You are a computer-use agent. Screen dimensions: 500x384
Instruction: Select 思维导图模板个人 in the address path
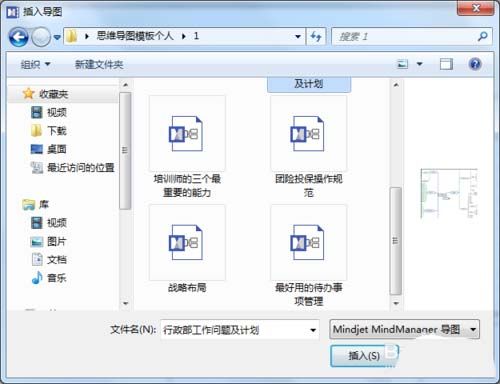tap(135, 36)
